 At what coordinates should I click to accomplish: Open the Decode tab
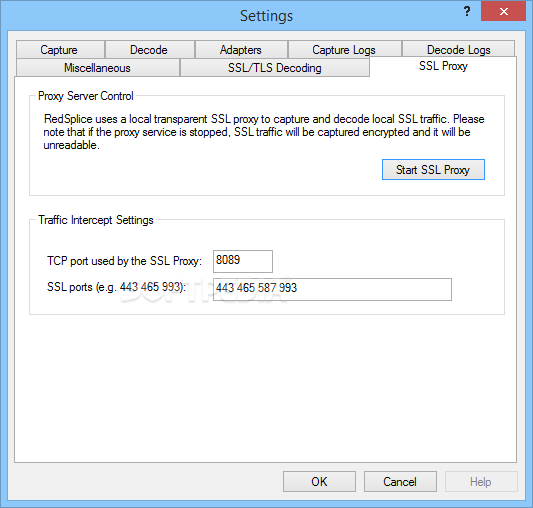150,50
